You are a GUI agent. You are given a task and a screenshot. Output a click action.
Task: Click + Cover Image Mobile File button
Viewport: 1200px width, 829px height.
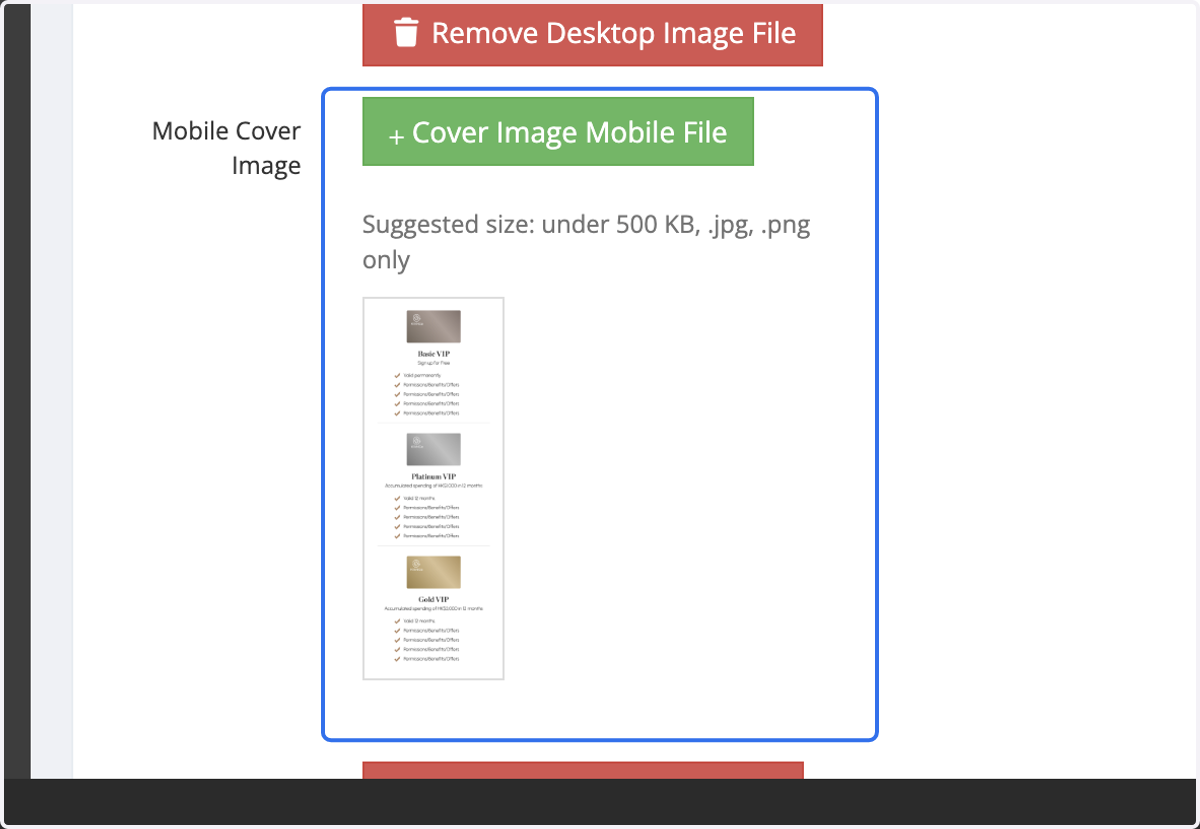pos(558,132)
